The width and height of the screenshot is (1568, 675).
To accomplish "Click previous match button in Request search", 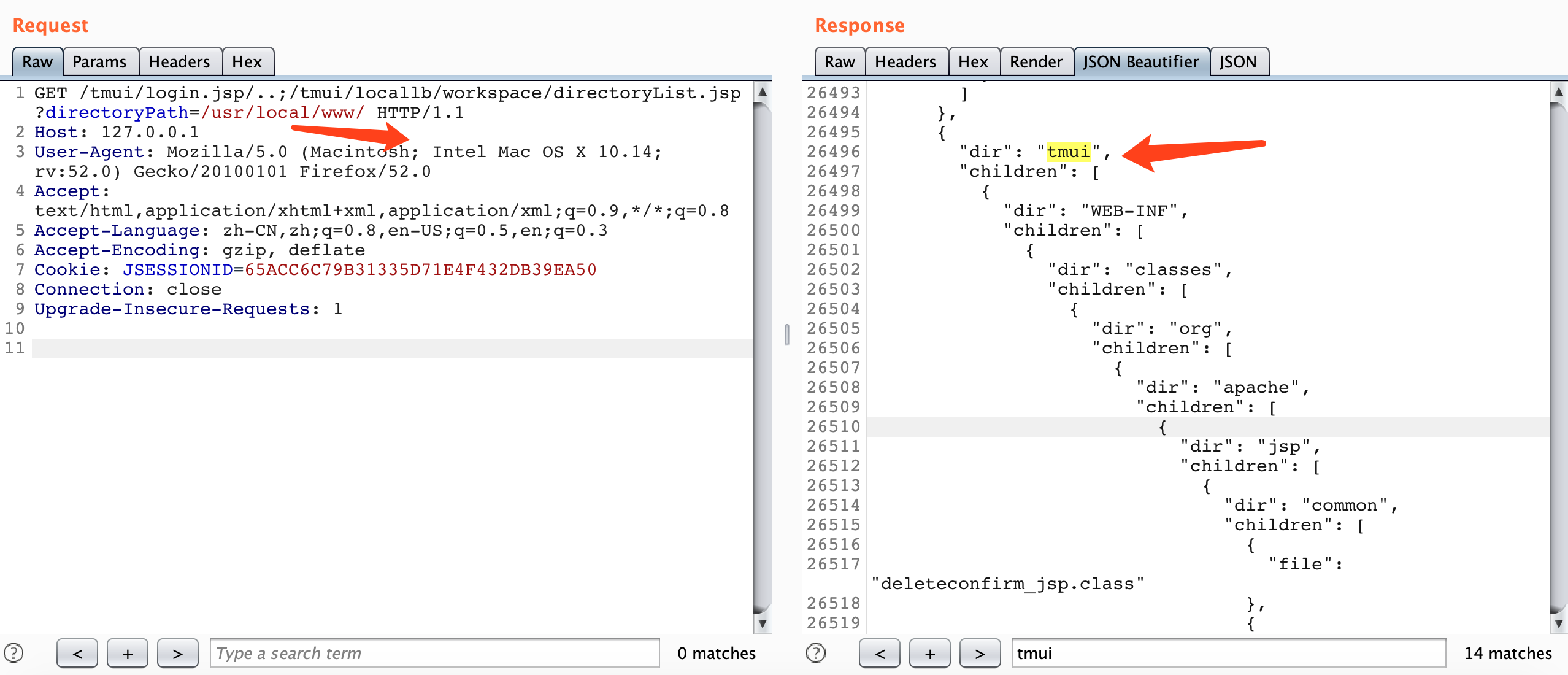I will click(77, 653).
